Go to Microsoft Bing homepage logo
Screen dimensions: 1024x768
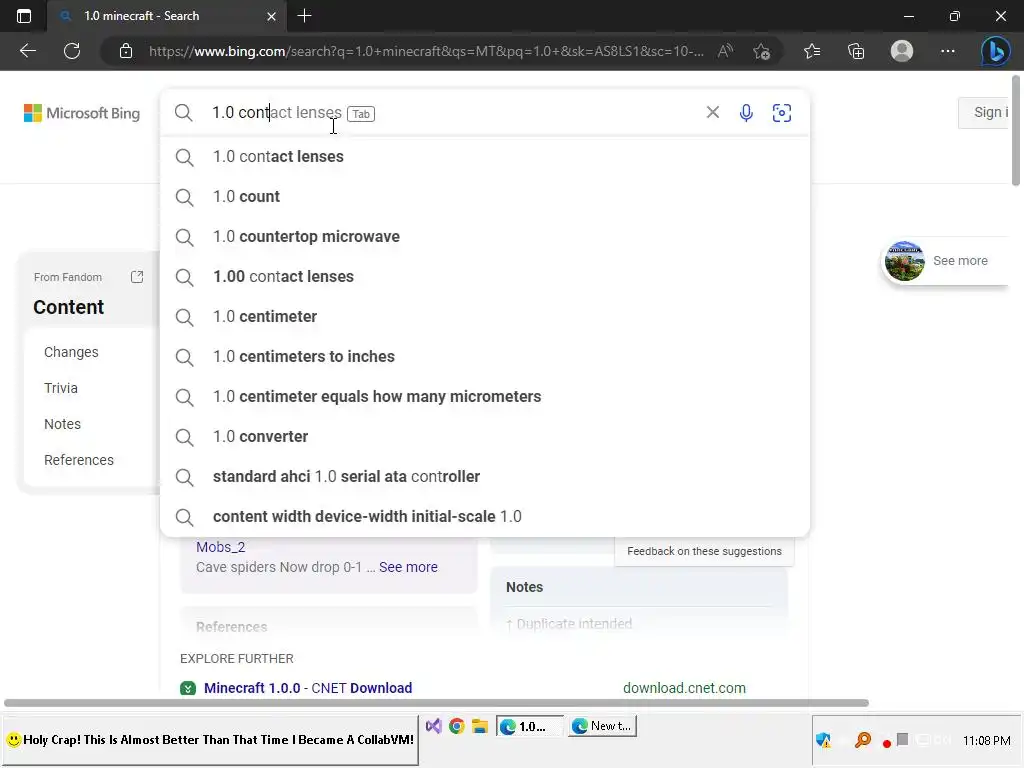pos(82,113)
